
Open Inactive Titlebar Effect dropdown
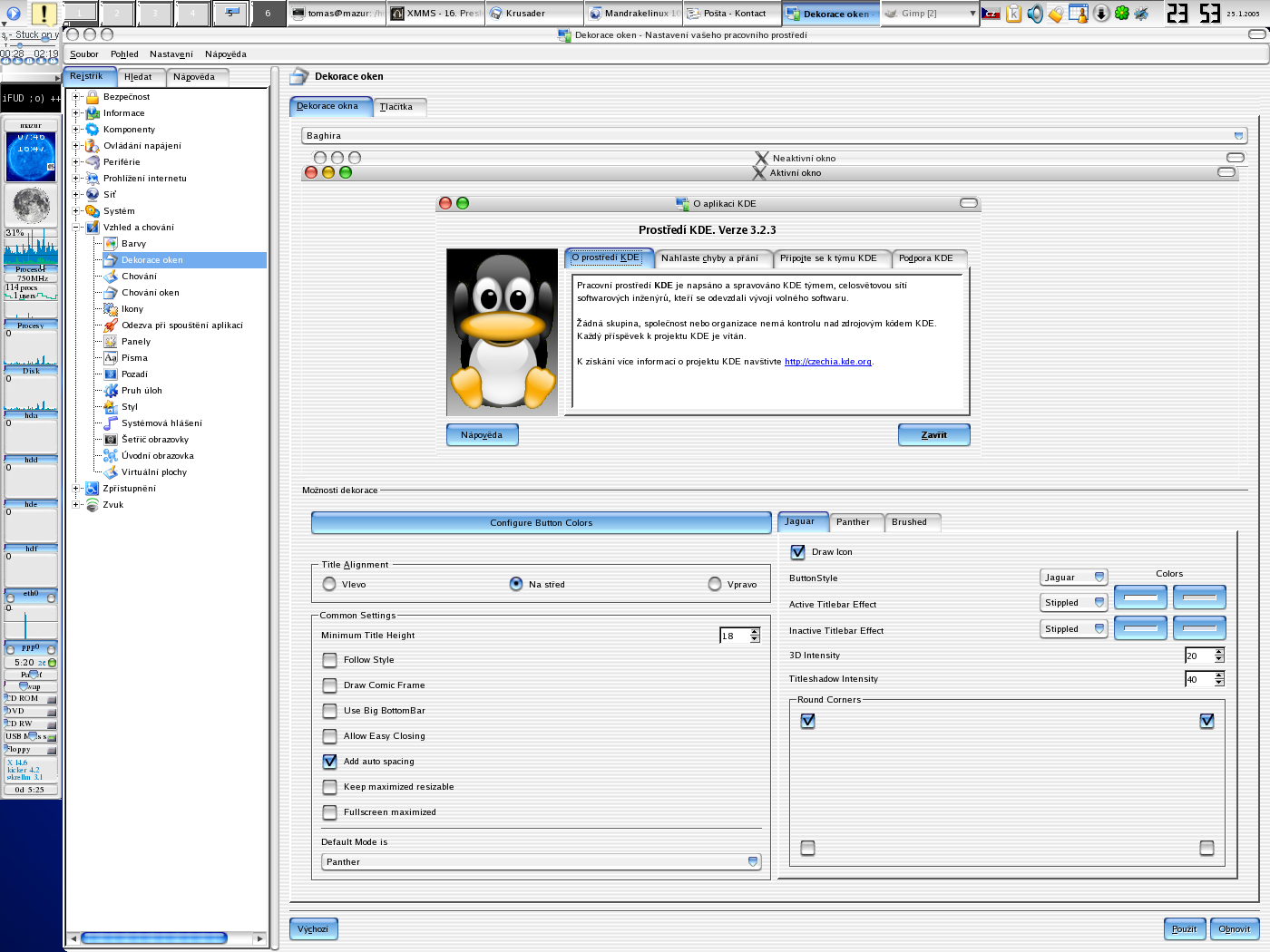(1074, 629)
